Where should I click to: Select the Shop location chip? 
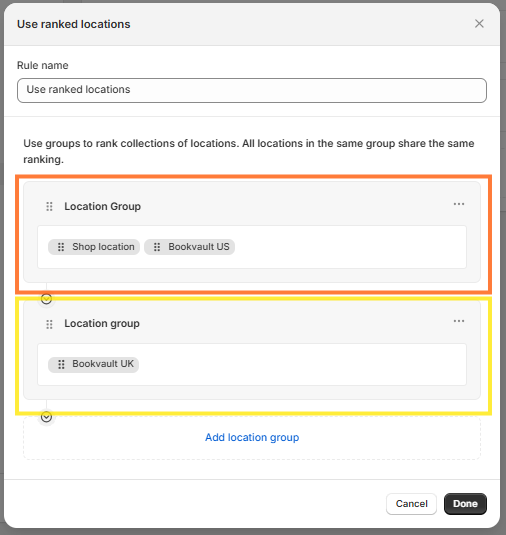click(94, 247)
